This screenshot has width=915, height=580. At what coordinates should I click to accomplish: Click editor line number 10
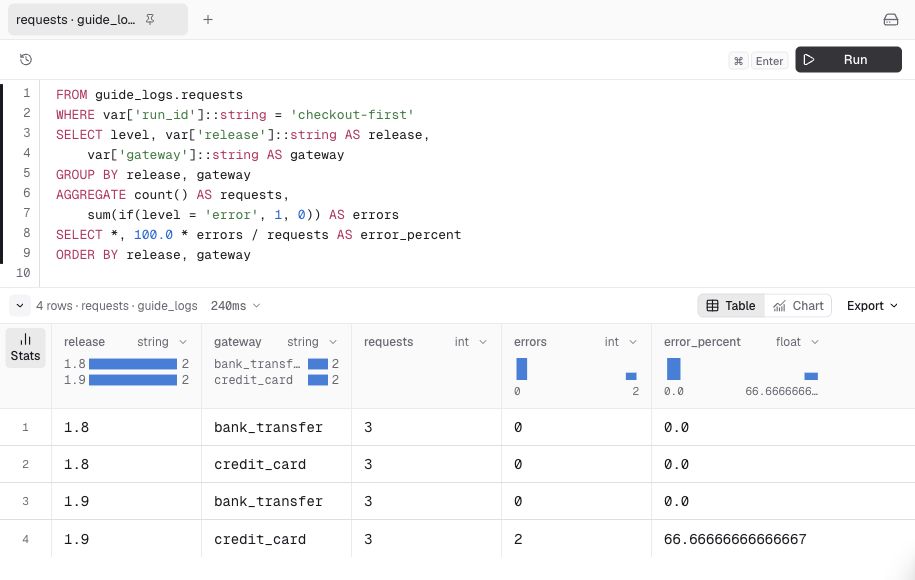23,272
